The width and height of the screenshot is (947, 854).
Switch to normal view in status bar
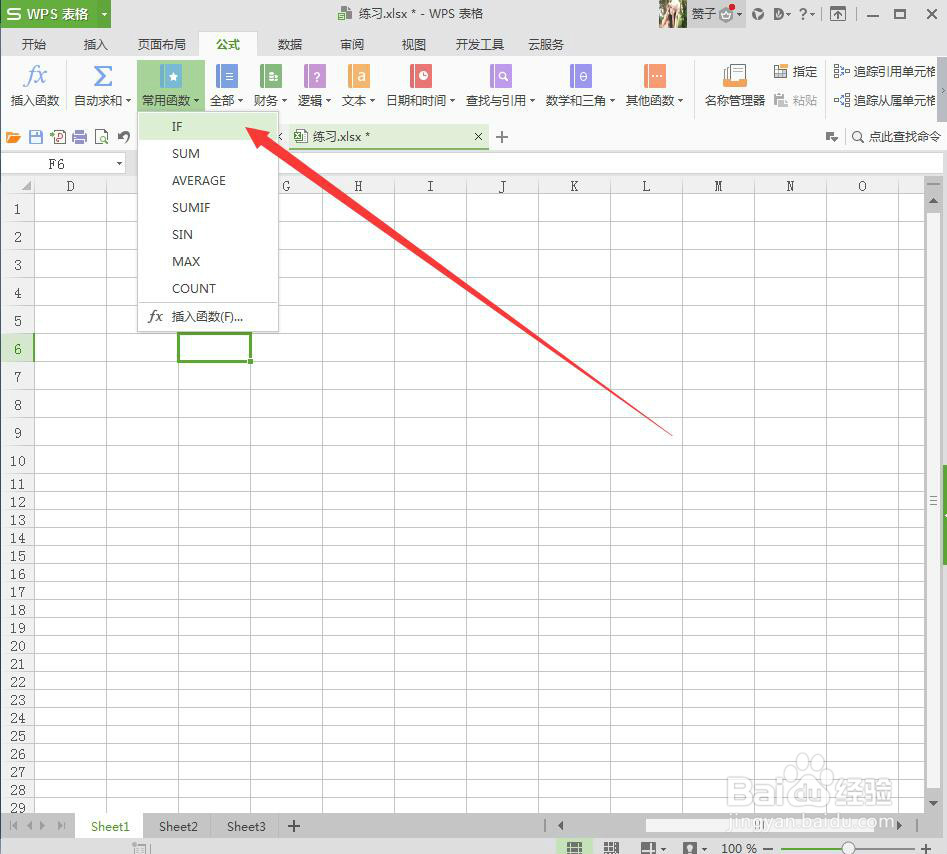(574, 848)
